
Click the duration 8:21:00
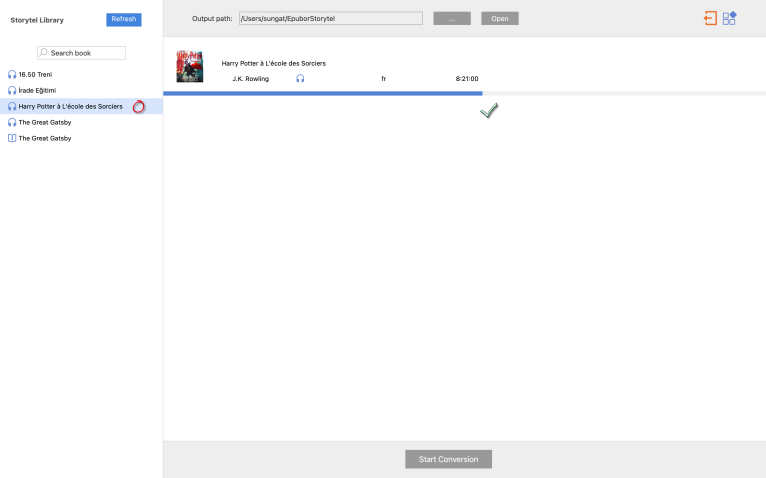pos(467,79)
